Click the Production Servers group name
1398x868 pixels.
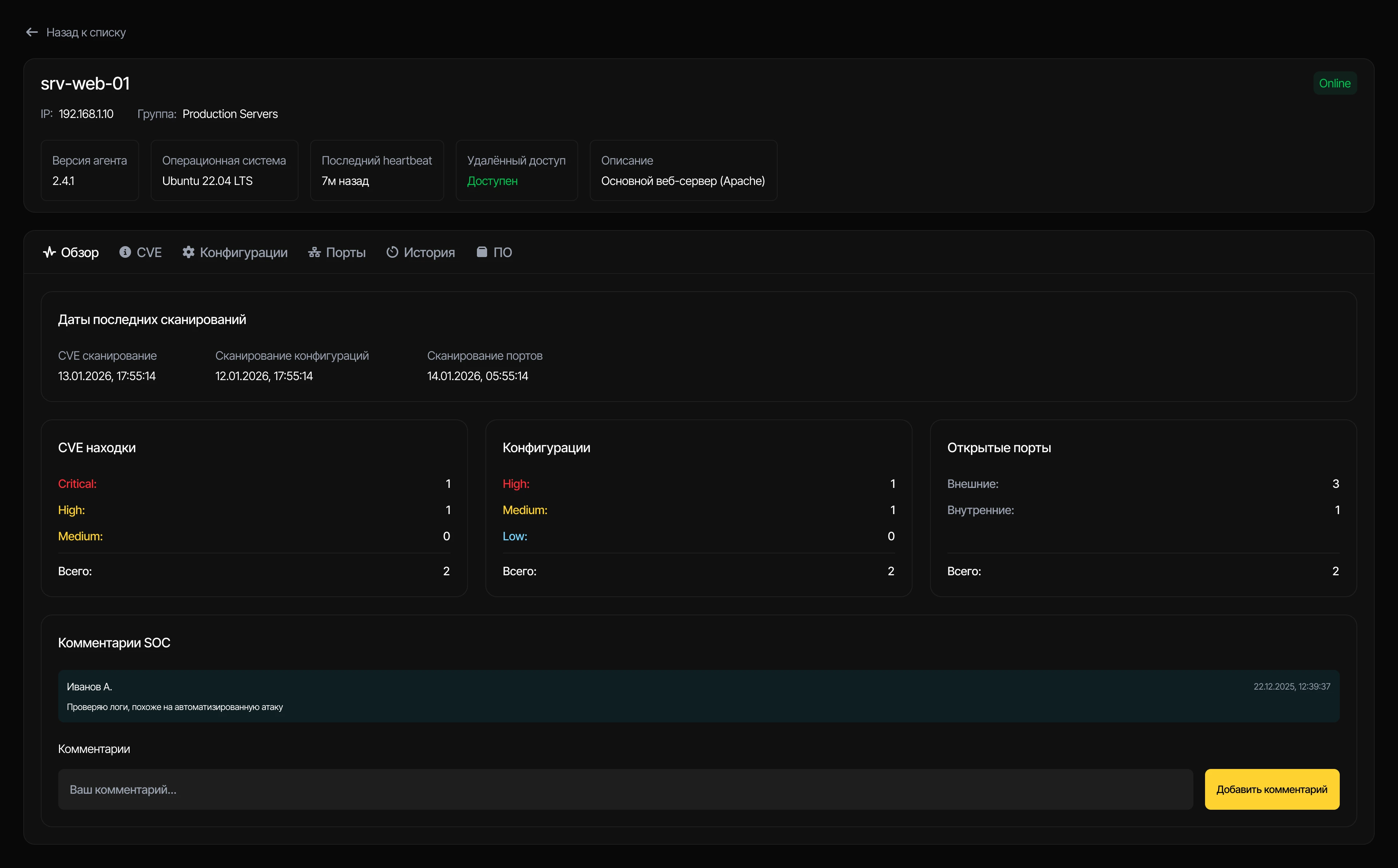(x=230, y=114)
